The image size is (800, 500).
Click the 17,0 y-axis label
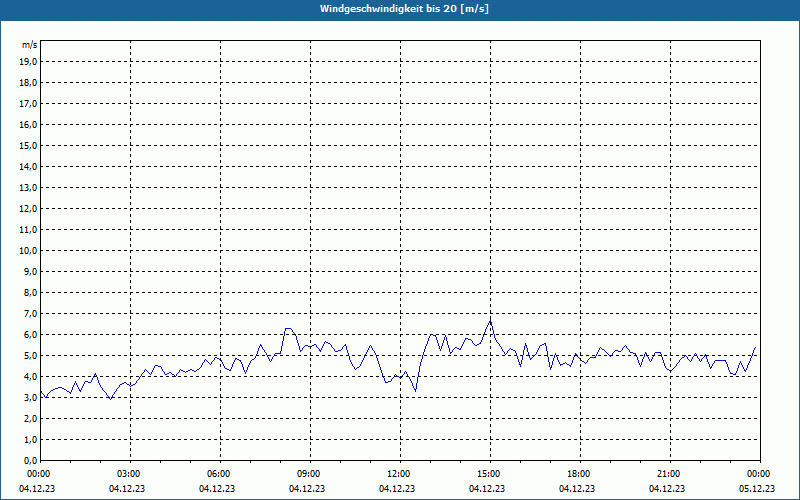pyautogui.click(x=28, y=104)
